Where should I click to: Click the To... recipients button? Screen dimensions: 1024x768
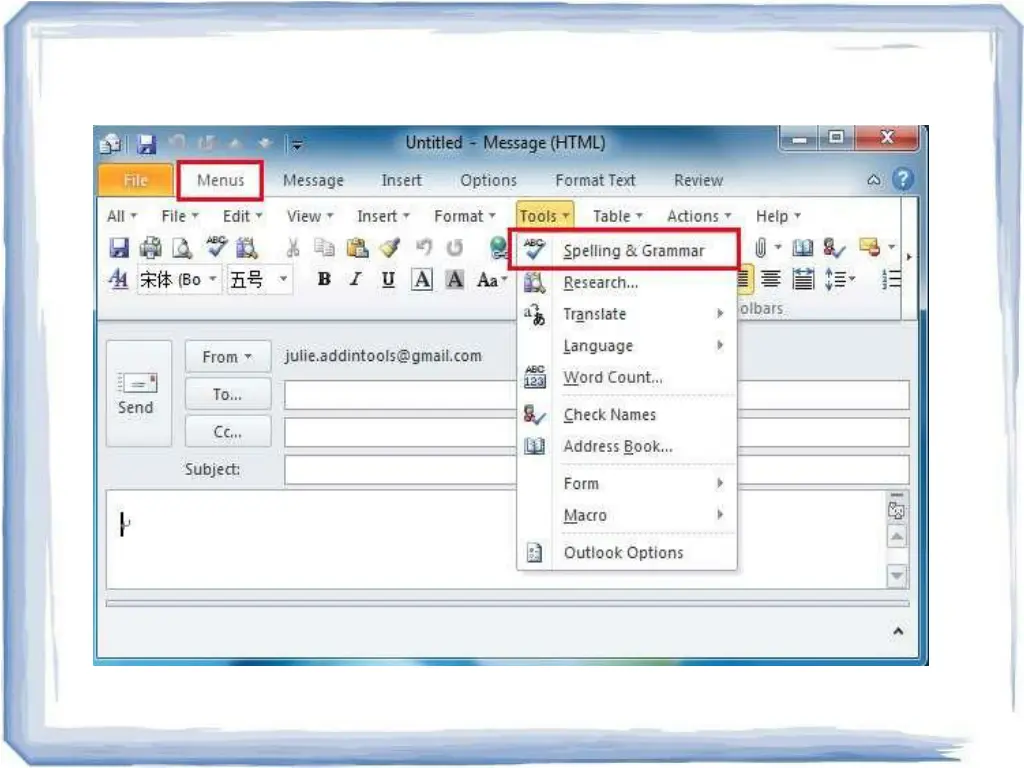coord(227,395)
